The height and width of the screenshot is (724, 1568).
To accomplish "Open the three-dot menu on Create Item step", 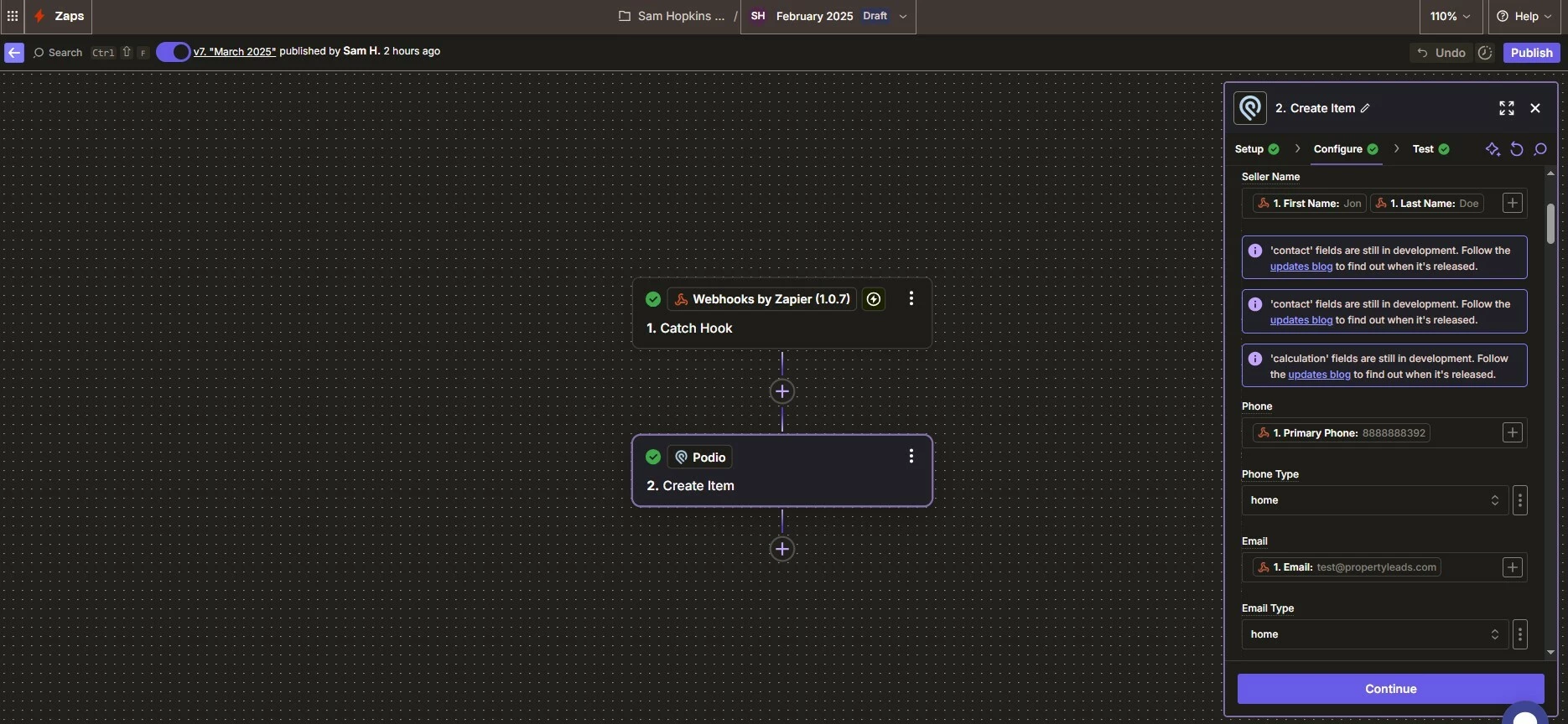I will point(911,456).
